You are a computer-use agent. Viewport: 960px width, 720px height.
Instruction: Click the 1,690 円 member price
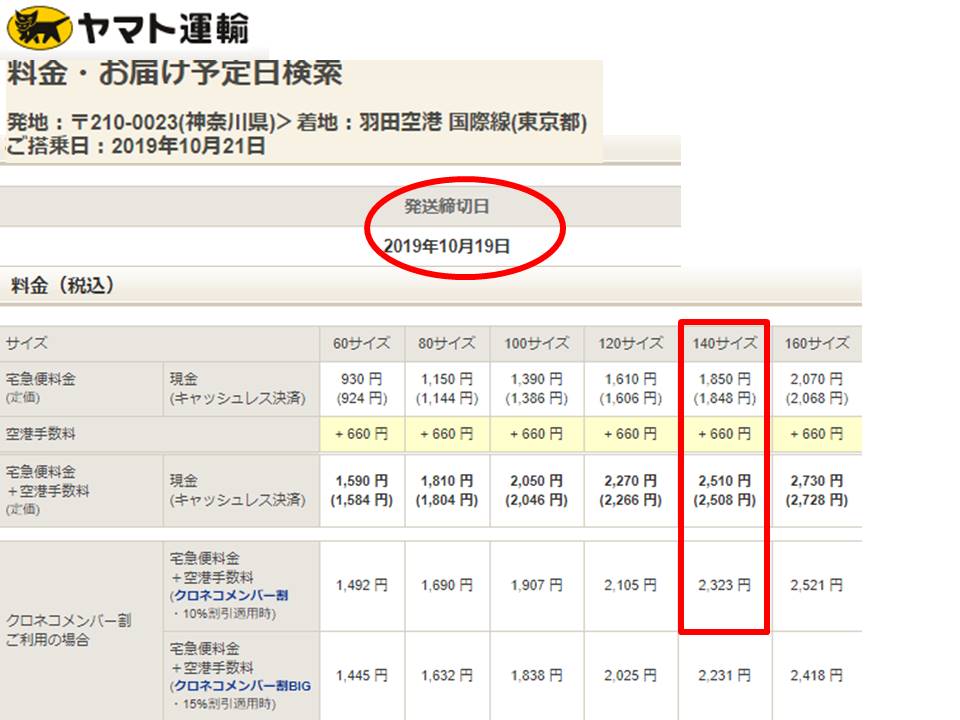(447, 586)
